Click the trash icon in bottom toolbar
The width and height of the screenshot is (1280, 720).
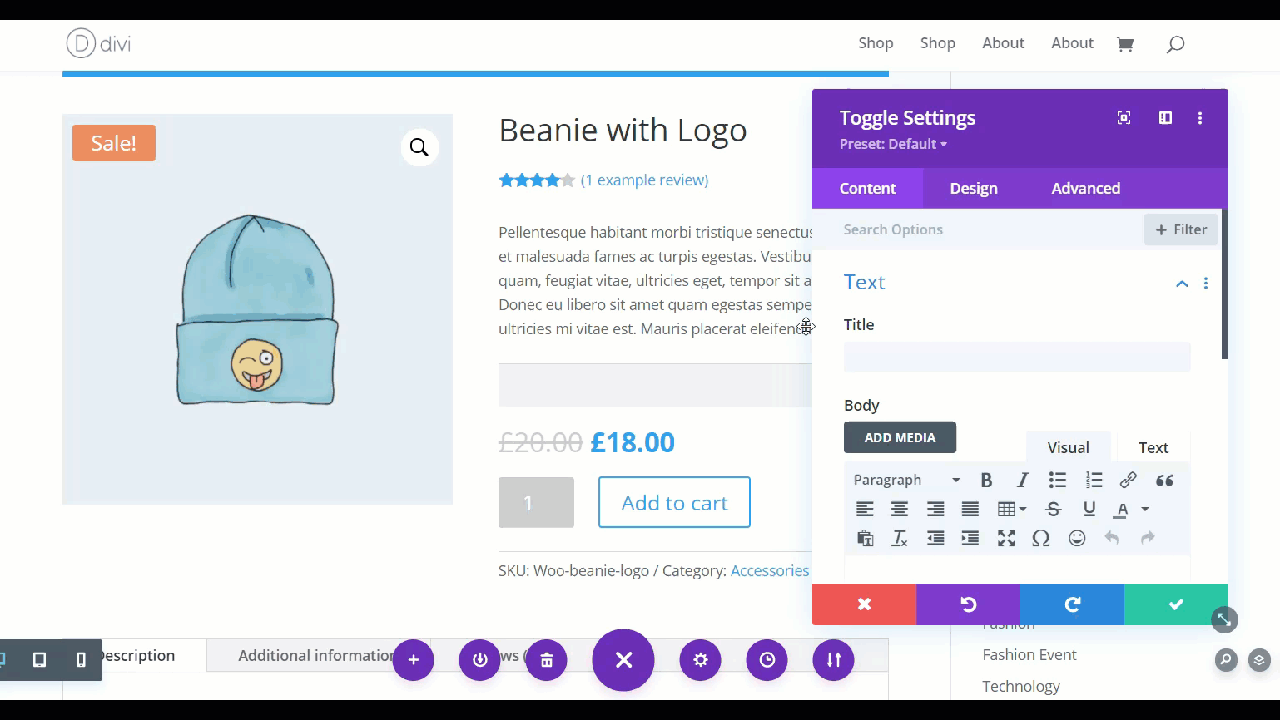[547, 660]
